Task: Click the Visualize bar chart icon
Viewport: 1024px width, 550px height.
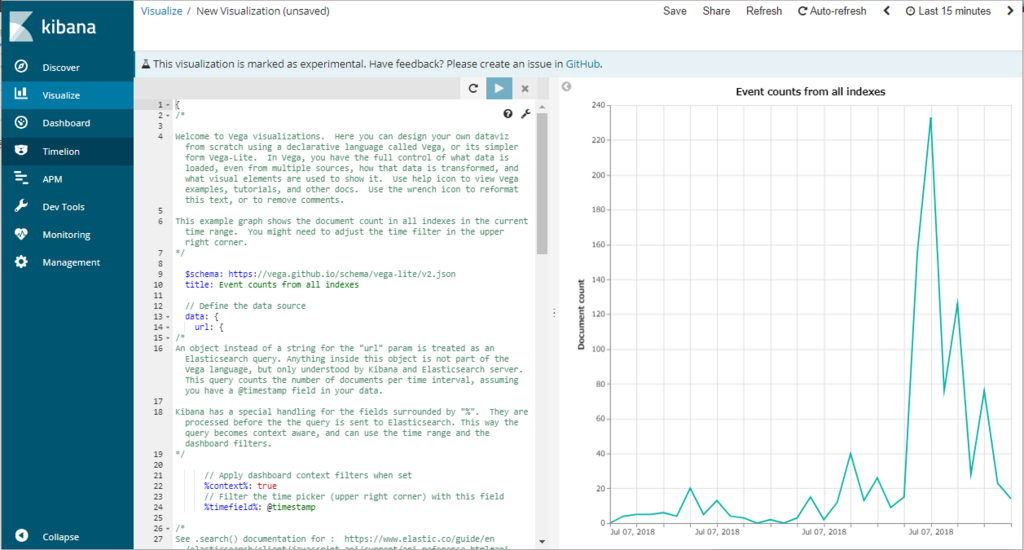Action: pos(22,94)
